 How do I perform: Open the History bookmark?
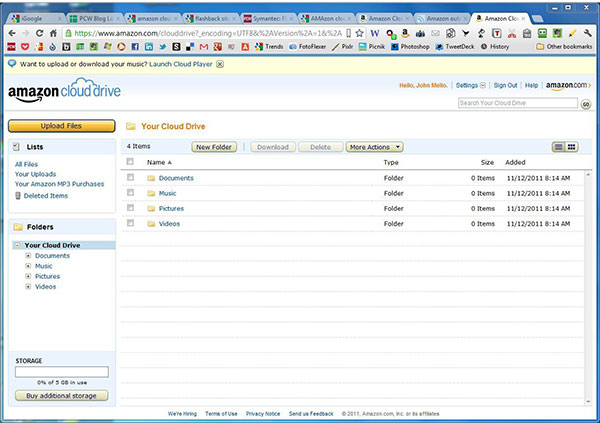[x=495, y=47]
